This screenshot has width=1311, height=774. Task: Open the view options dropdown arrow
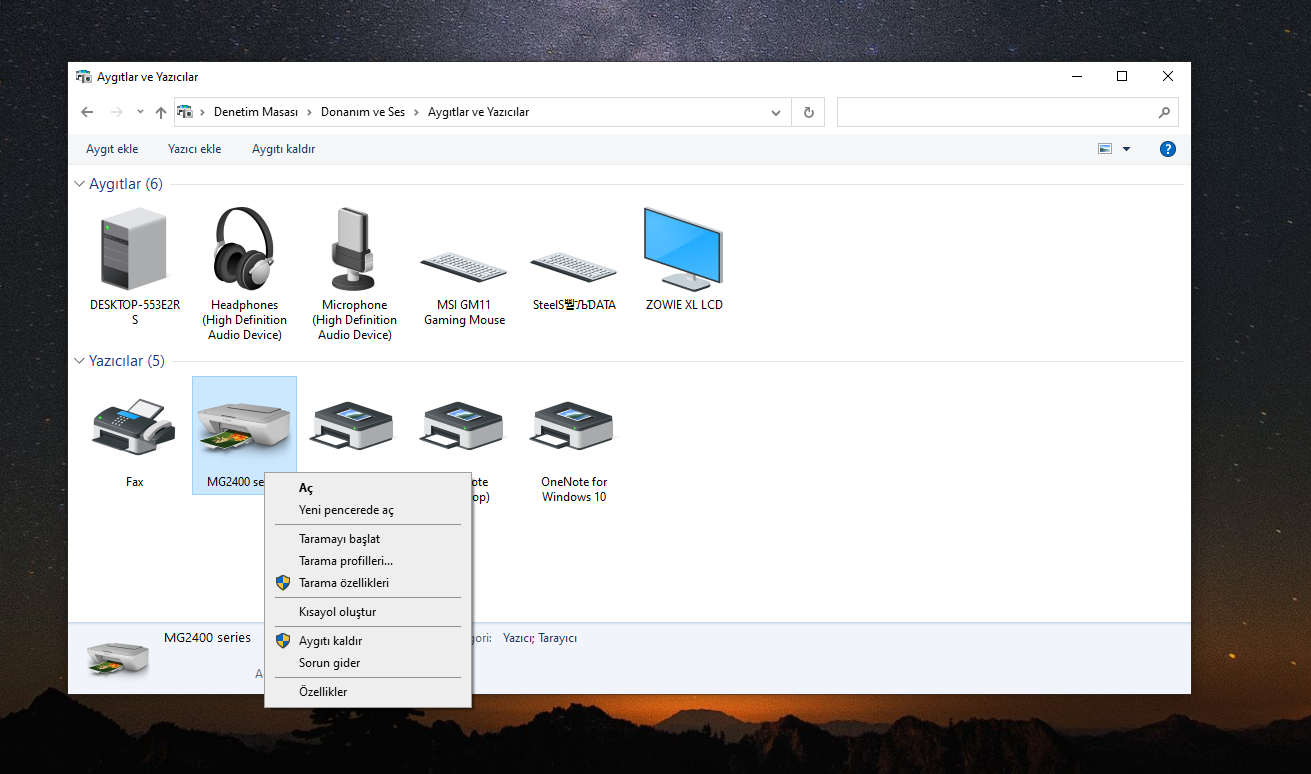[1127, 149]
